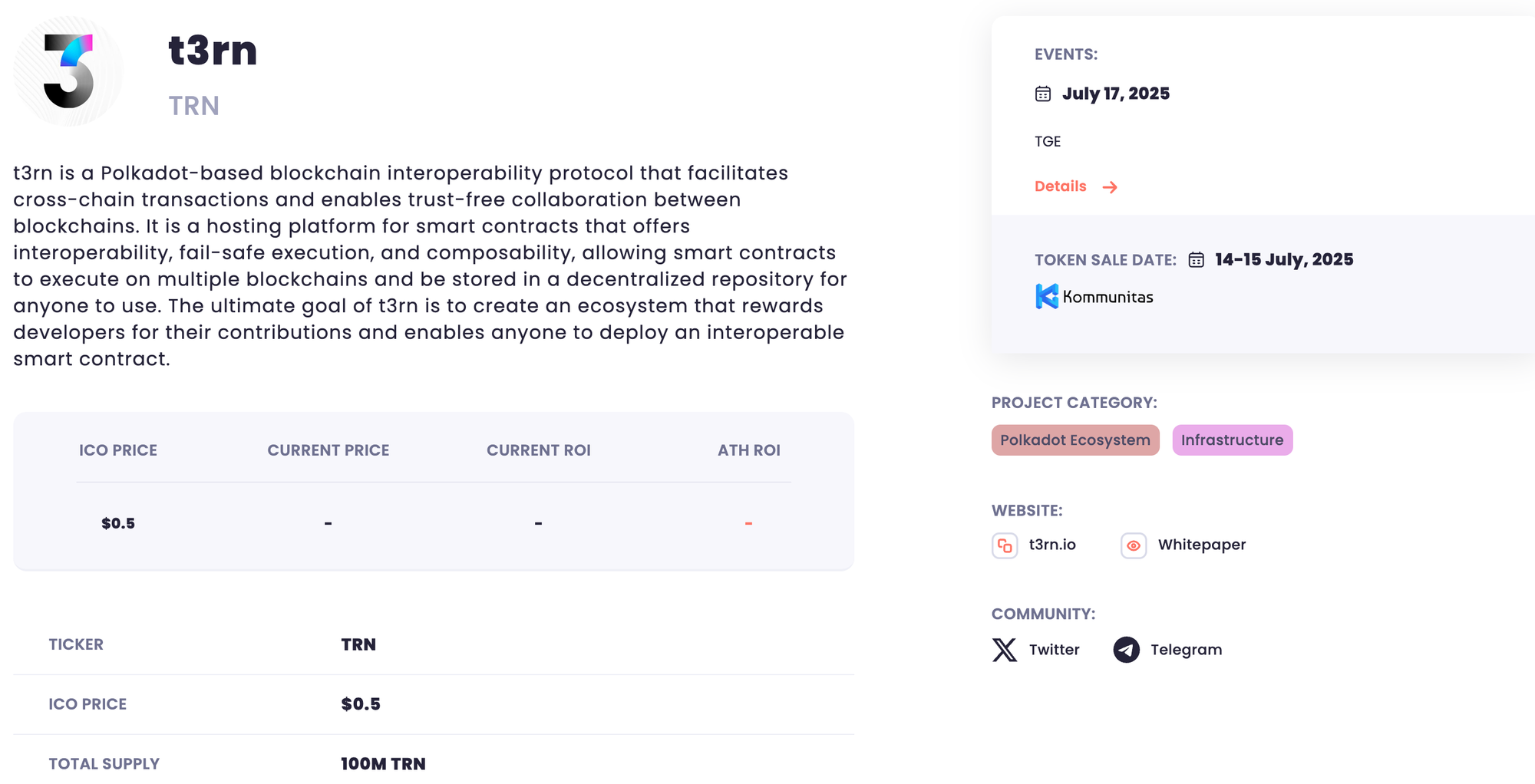Open the Kommunitas launchpad logo

click(1047, 297)
